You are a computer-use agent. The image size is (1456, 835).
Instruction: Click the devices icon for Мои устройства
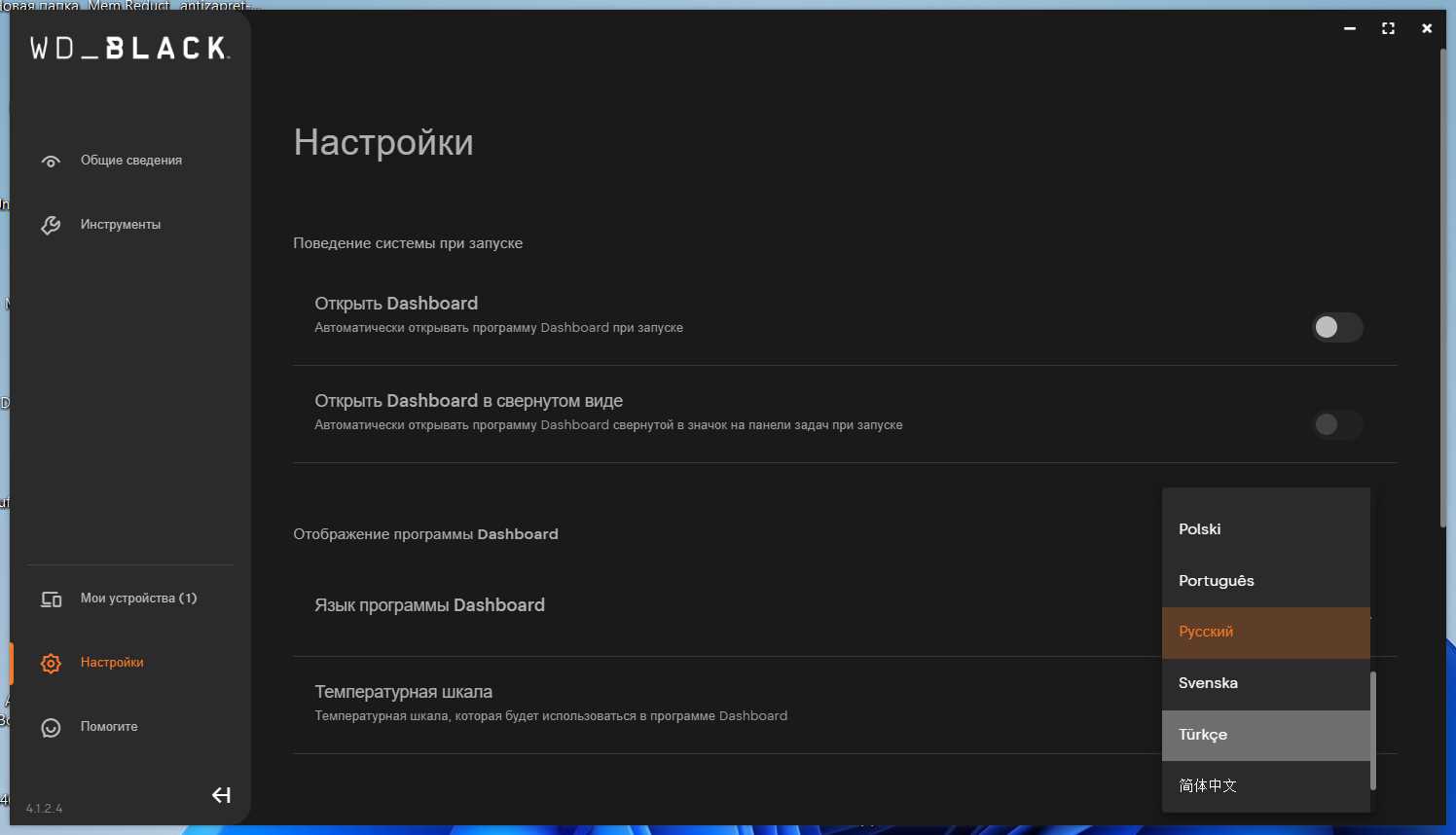pos(51,599)
